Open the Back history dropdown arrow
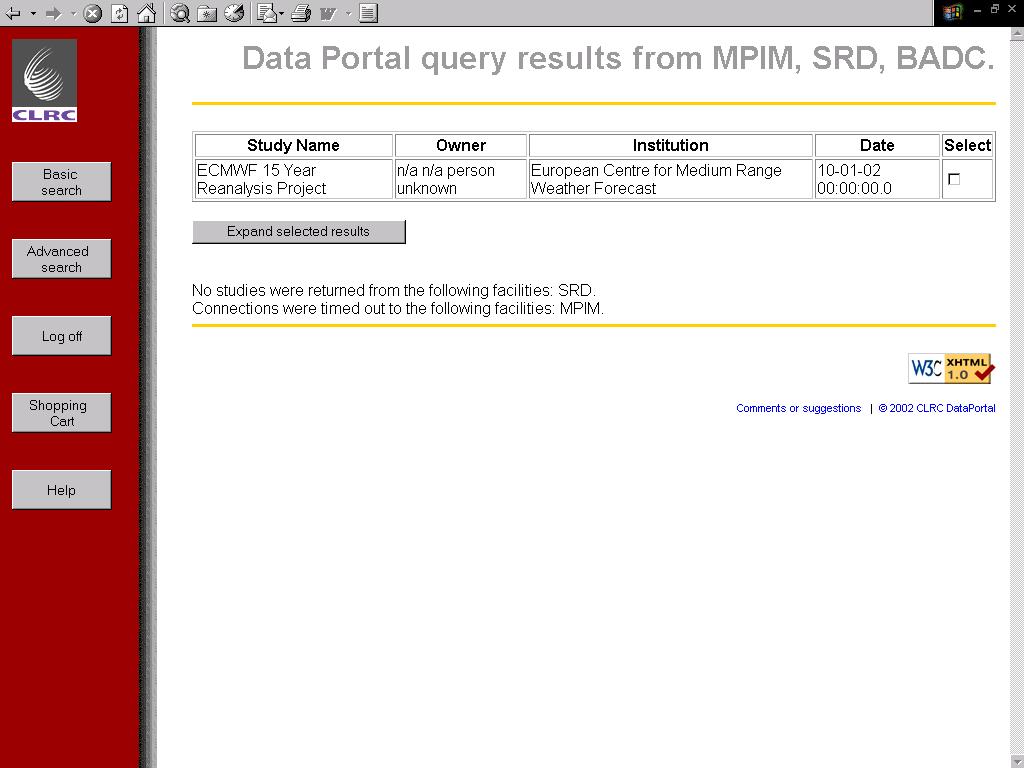 33,13
